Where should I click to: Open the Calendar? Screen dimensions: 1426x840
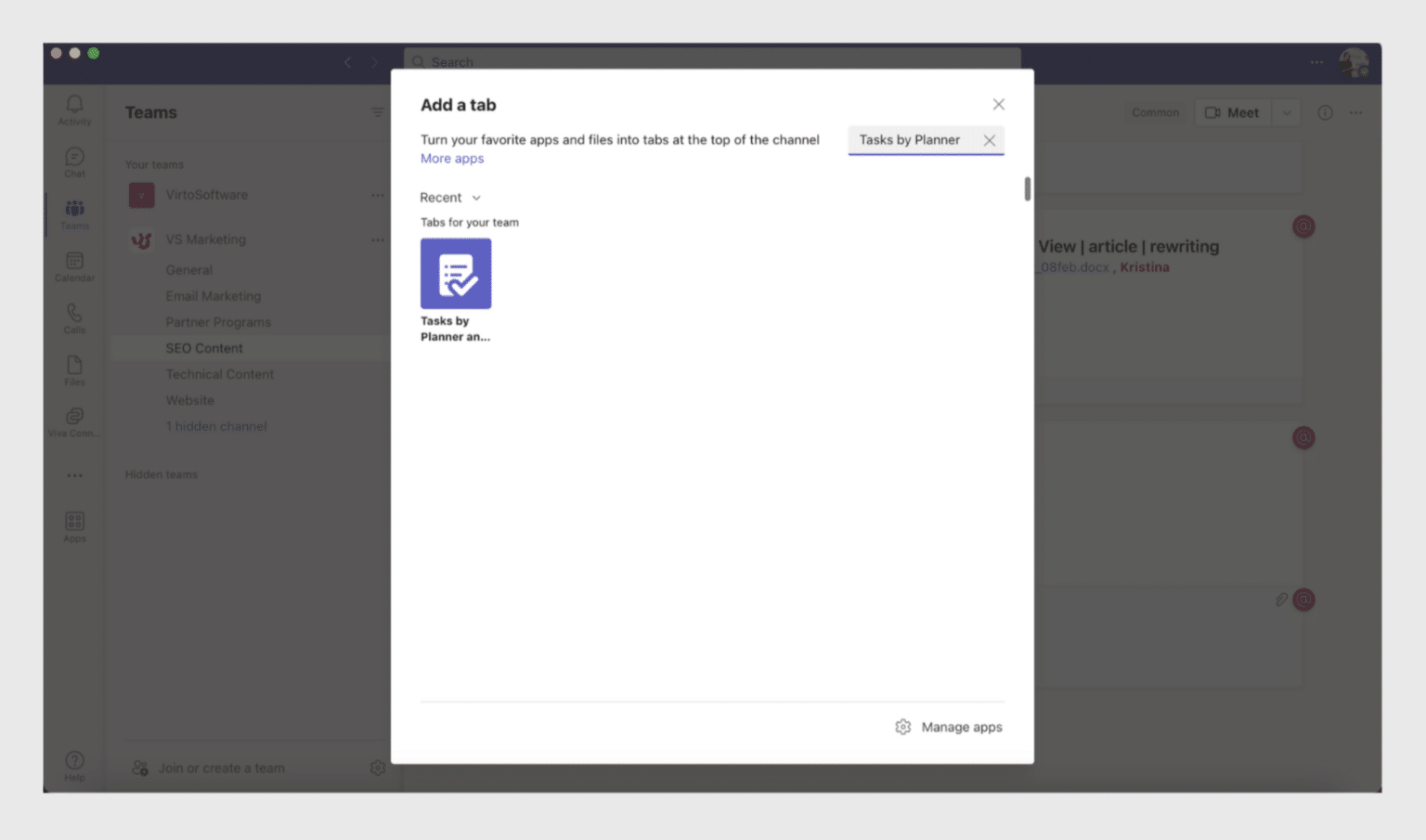[73, 266]
